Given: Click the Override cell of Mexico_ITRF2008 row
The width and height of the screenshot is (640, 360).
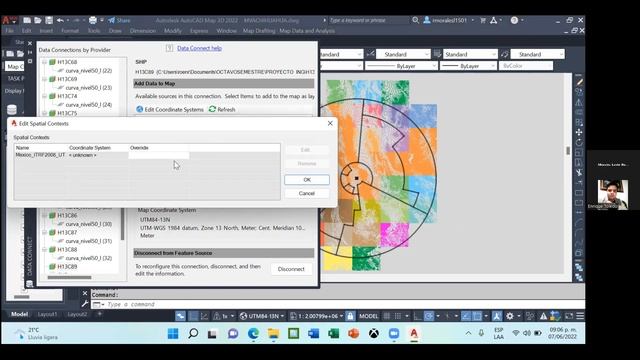Looking at the screenshot, I should point(159,155).
